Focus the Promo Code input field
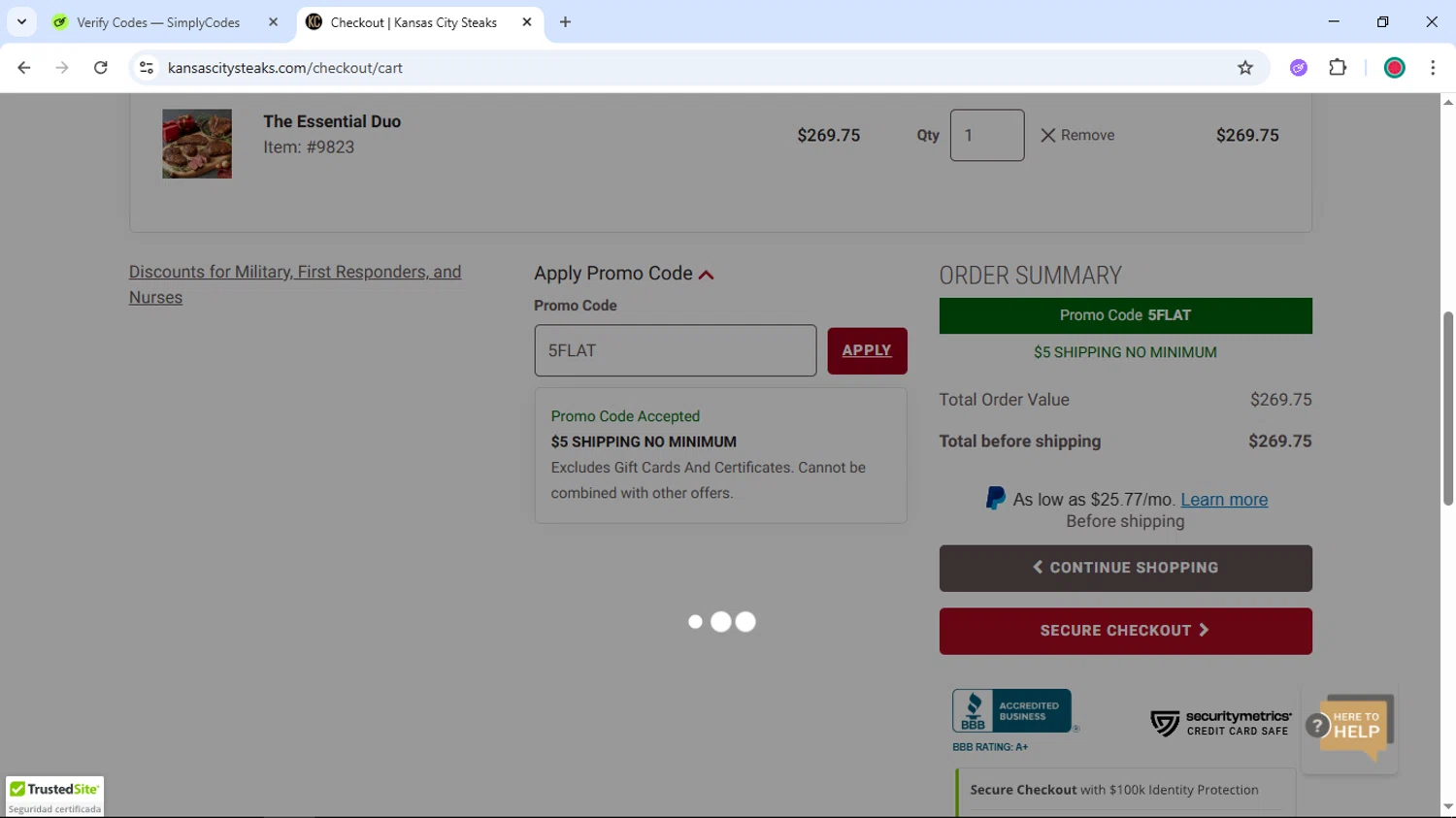 [676, 350]
